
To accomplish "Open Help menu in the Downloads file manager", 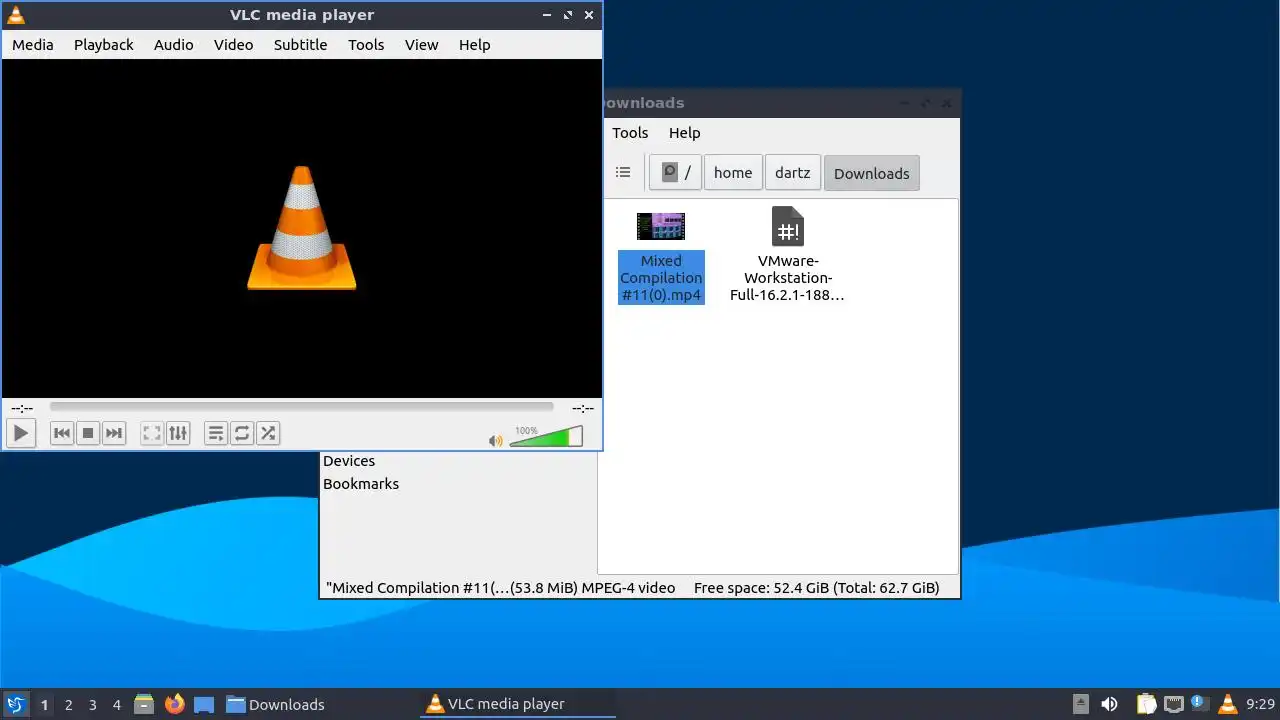I will (x=685, y=133).
